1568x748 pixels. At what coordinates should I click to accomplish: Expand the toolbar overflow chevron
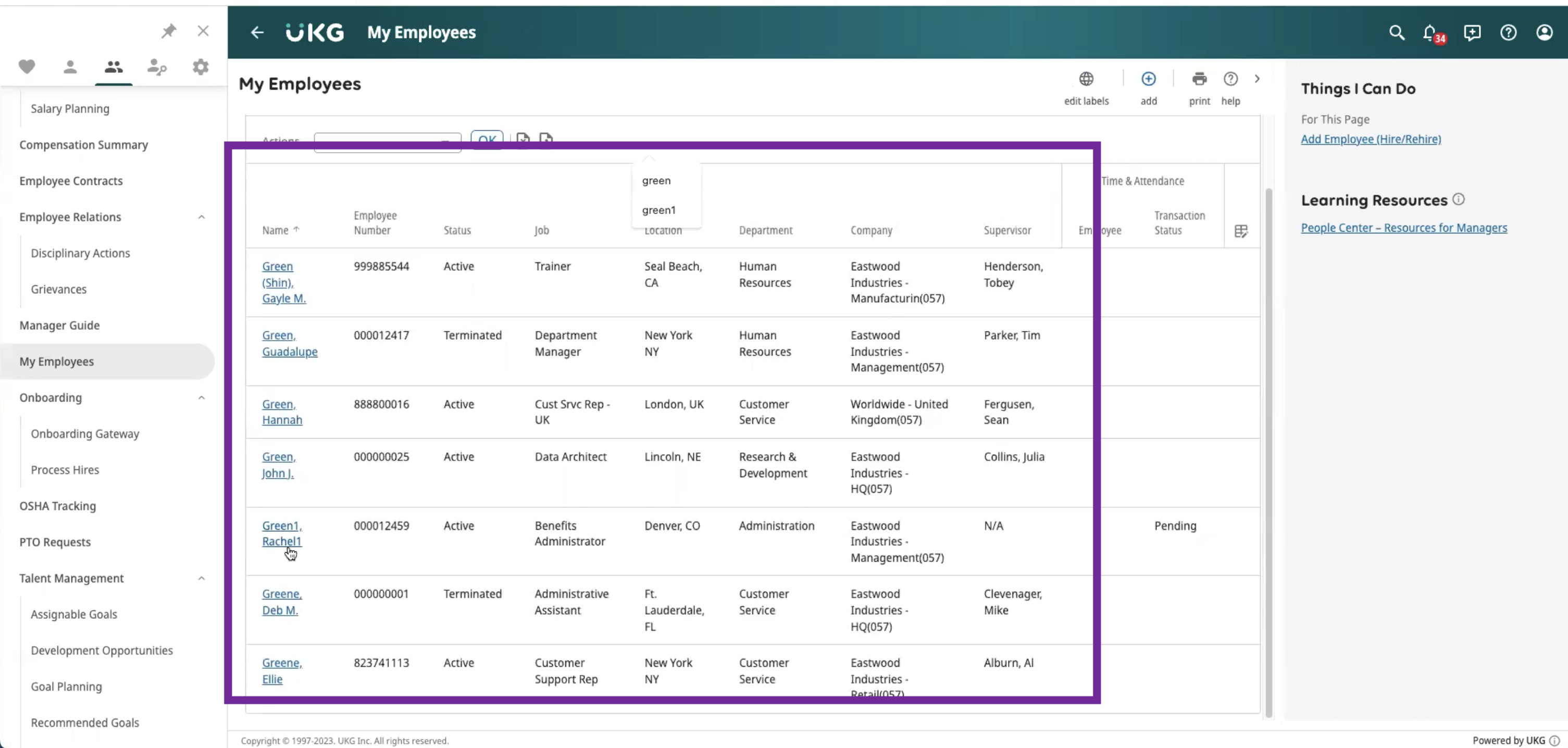click(x=1257, y=79)
